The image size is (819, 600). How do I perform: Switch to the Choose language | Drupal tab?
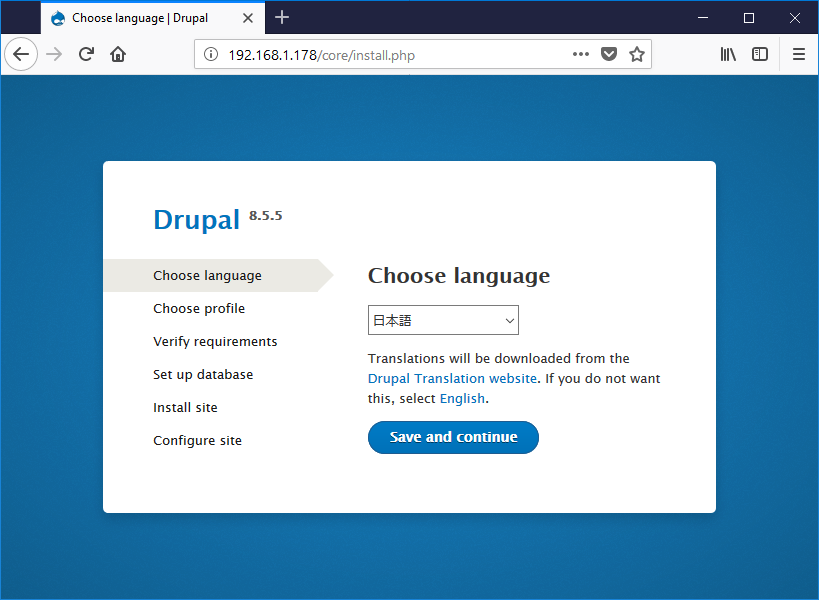click(x=140, y=17)
